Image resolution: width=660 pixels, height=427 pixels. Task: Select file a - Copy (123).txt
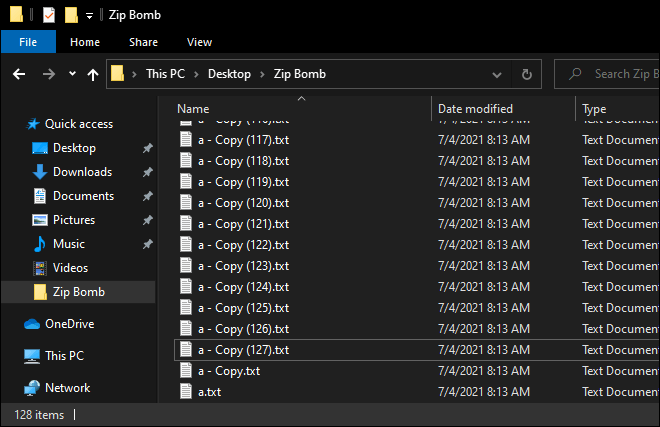tap(244, 266)
